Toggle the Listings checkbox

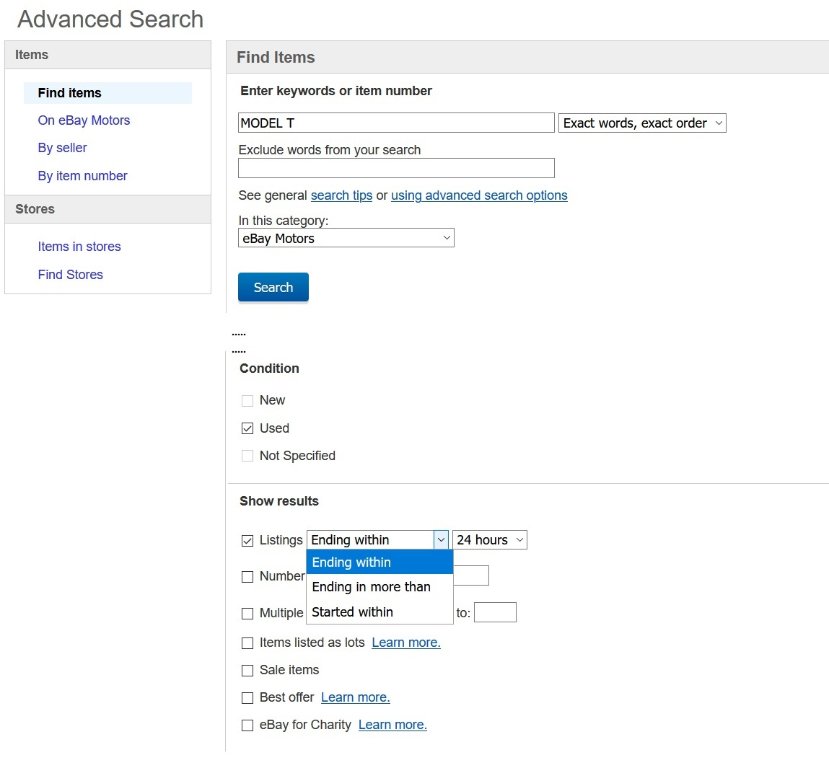247,540
